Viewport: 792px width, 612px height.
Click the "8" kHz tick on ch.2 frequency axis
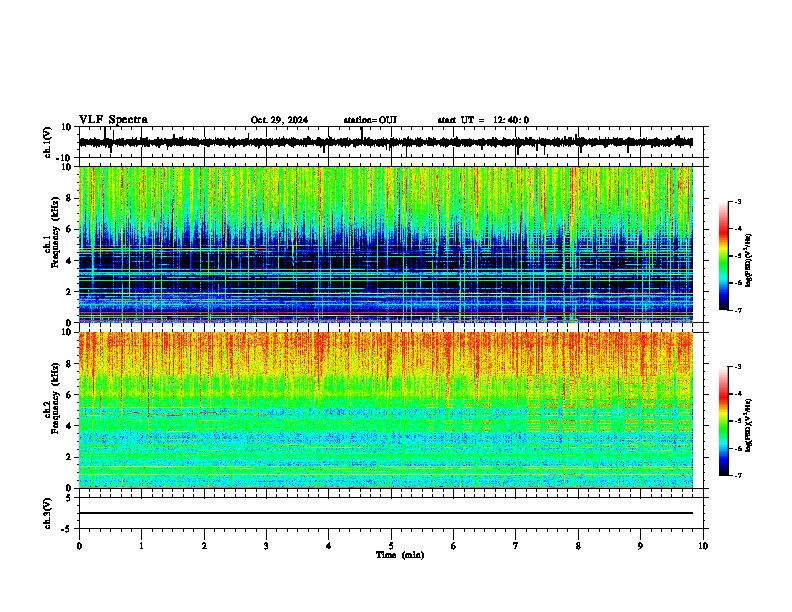[70, 364]
